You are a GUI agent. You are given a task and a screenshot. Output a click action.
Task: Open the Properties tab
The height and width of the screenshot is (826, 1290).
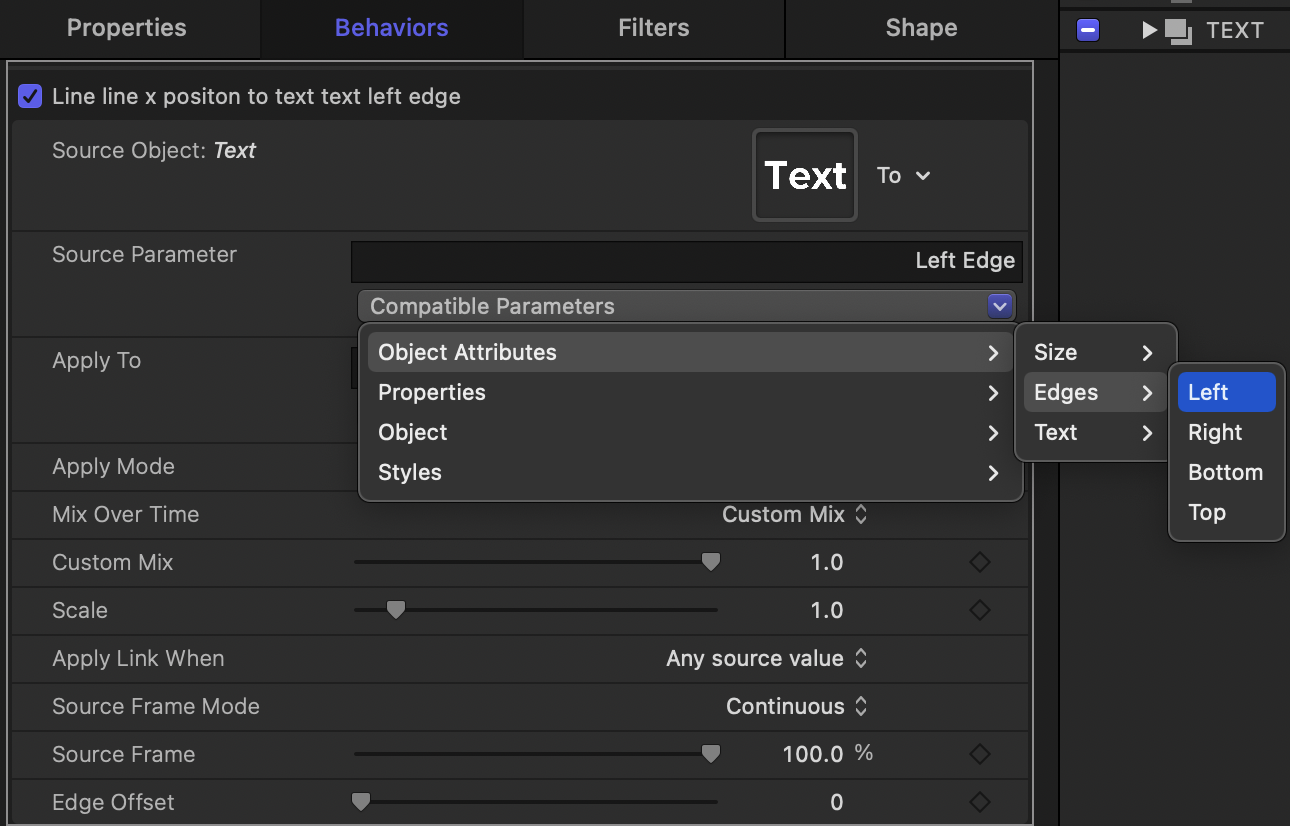click(x=127, y=27)
